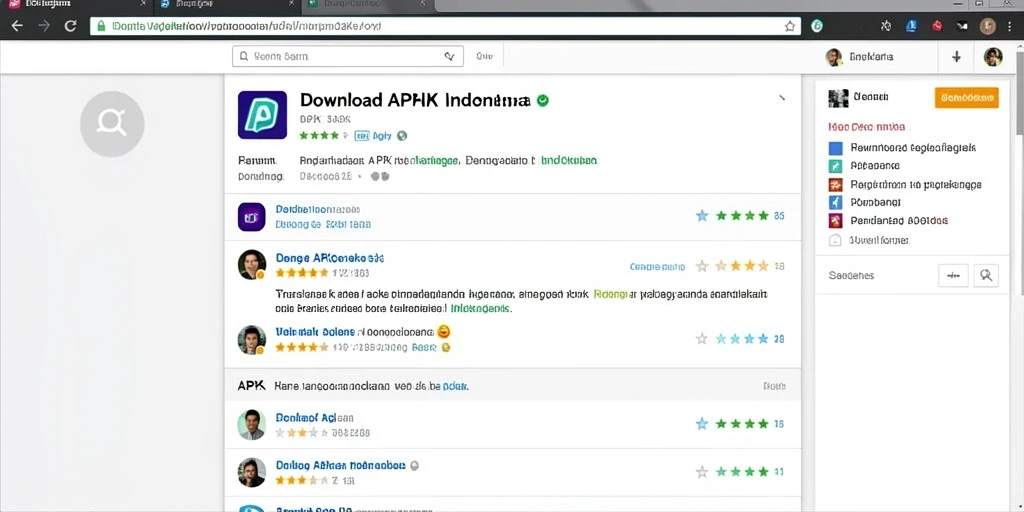Click the large gray search circle icon
Image resolution: width=1024 pixels, height=512 pixels.
tap(112, 123)
